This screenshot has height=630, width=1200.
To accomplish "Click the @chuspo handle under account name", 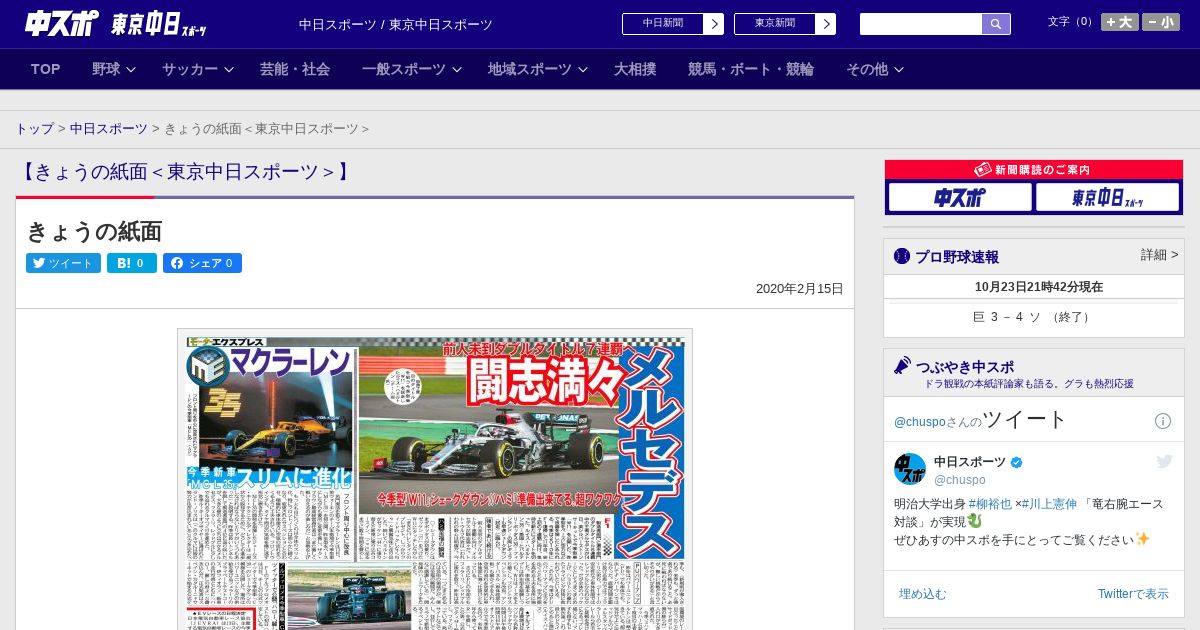I will coord(960,480).
